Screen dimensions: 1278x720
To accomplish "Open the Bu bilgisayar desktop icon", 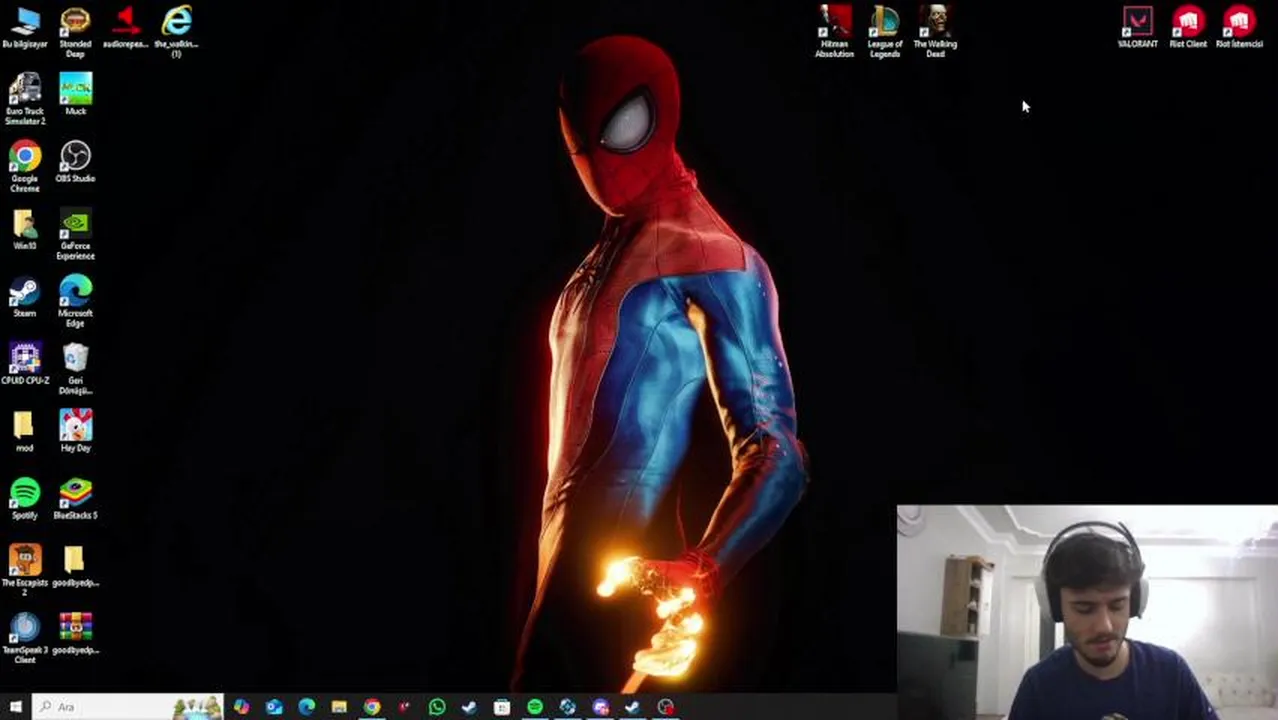I will point(25,27).
